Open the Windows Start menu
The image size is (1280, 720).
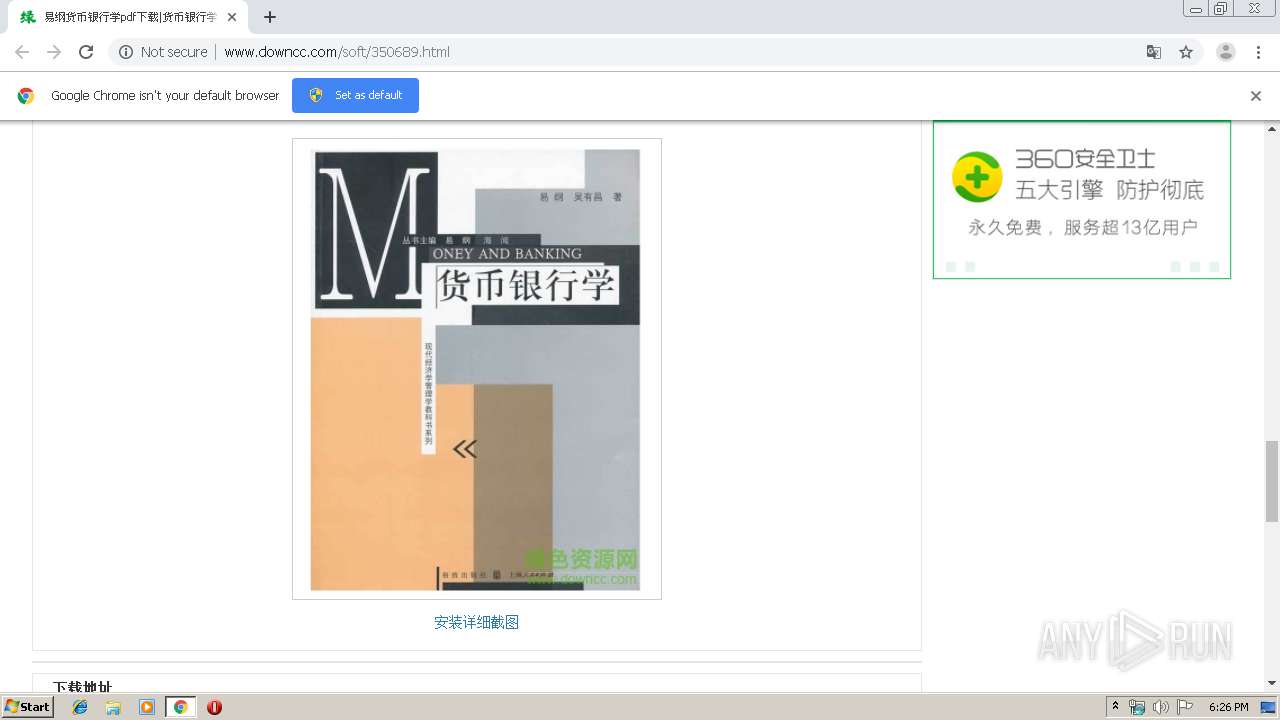click(x=28, y=707)
